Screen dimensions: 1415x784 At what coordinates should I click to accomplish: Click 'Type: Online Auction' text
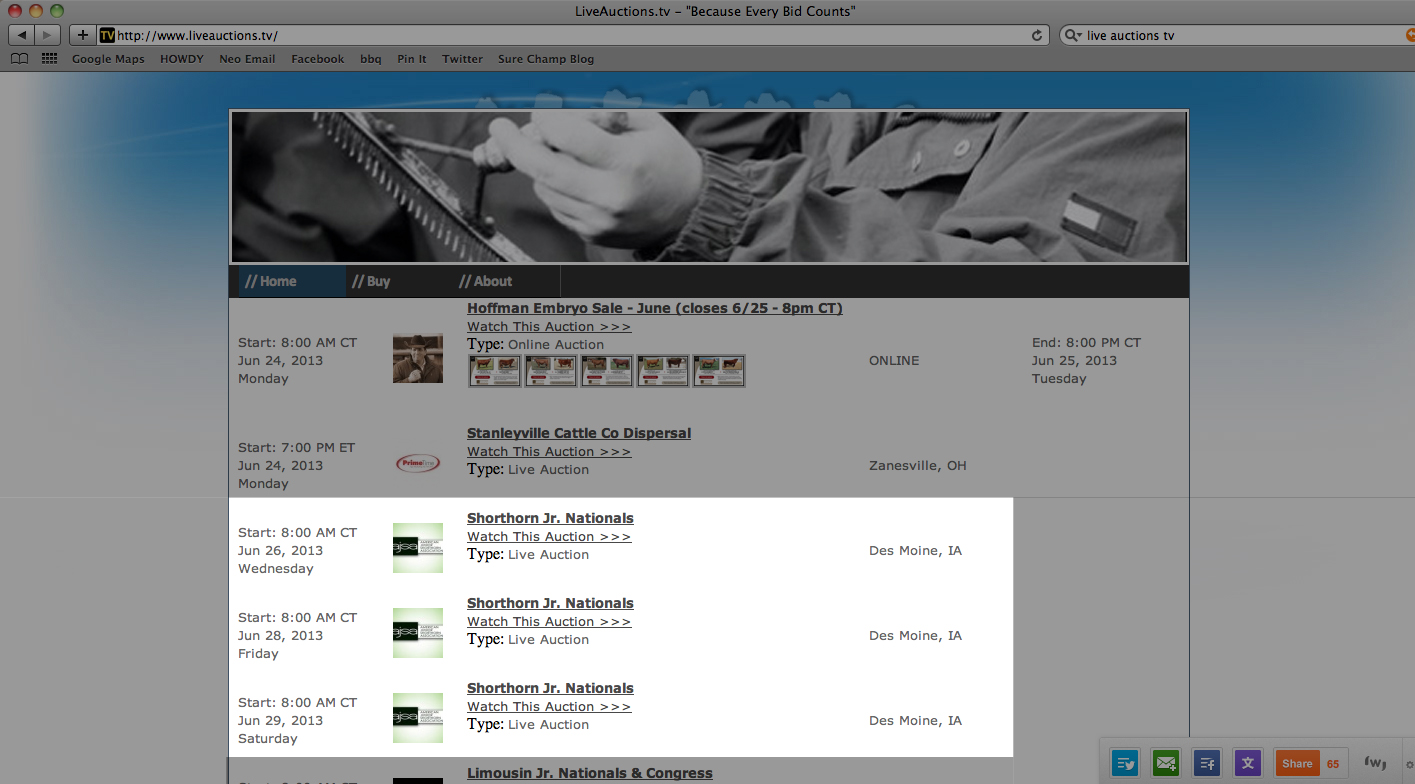[x=535, y=344]
